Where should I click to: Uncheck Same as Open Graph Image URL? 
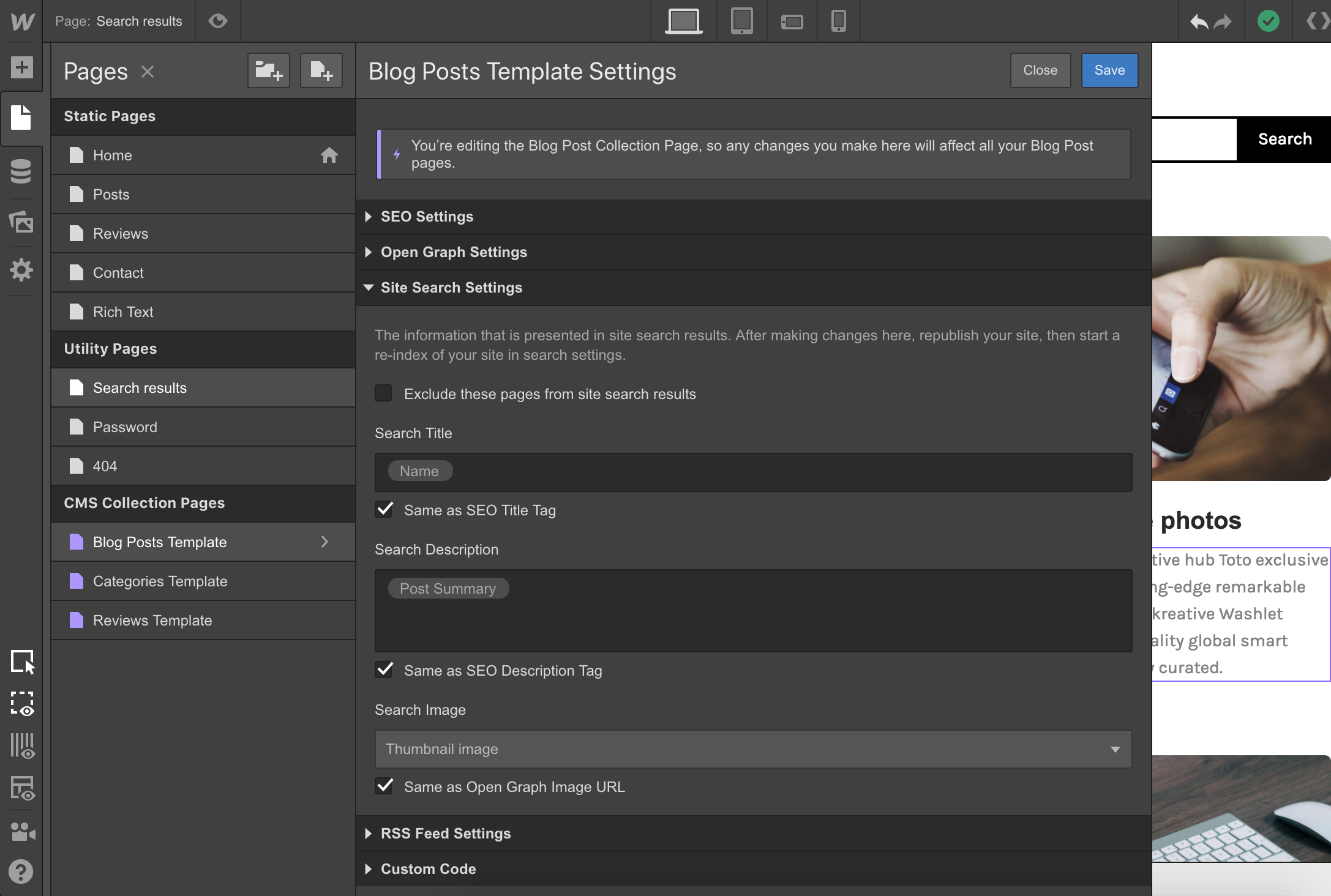click(384, 786)
